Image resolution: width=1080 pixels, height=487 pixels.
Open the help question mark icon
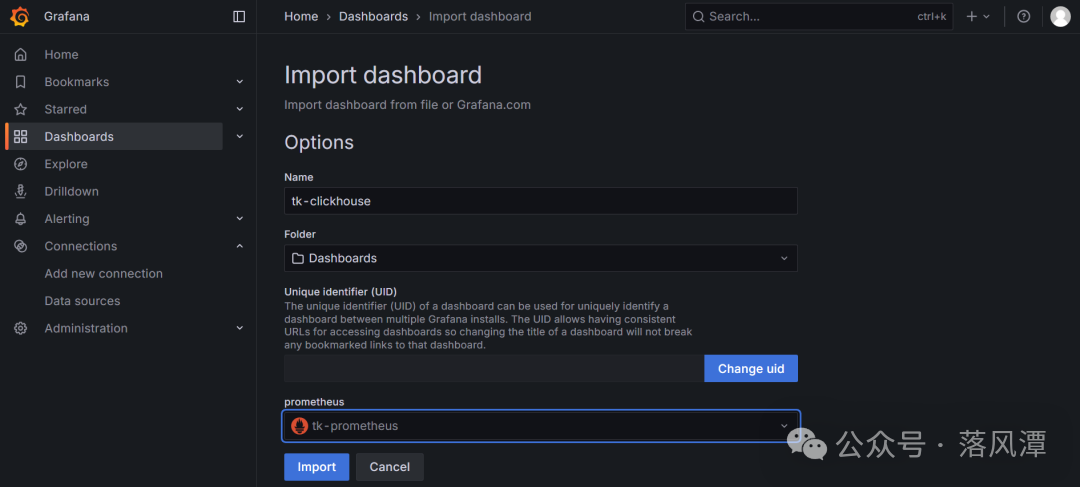point(1024,17)
